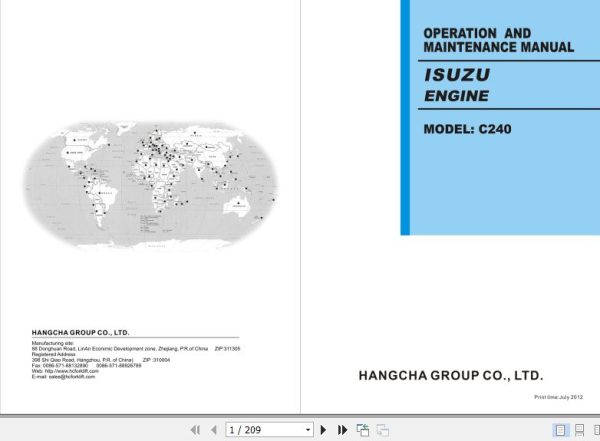
Task: Go to the previous page
Action: [x=214, y=430]
